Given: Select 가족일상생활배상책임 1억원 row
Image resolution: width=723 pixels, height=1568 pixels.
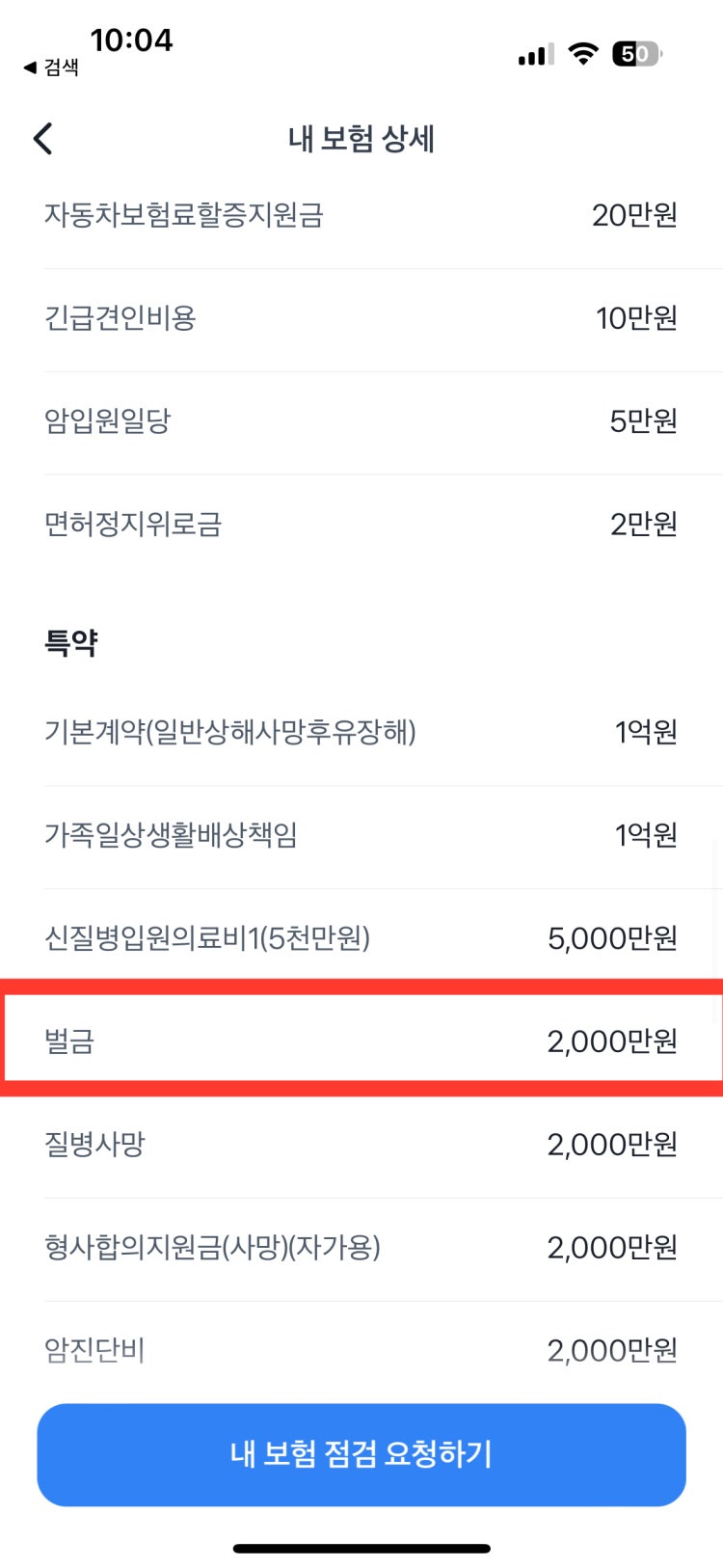Looking at the screenshot, I should click(361, 835).
